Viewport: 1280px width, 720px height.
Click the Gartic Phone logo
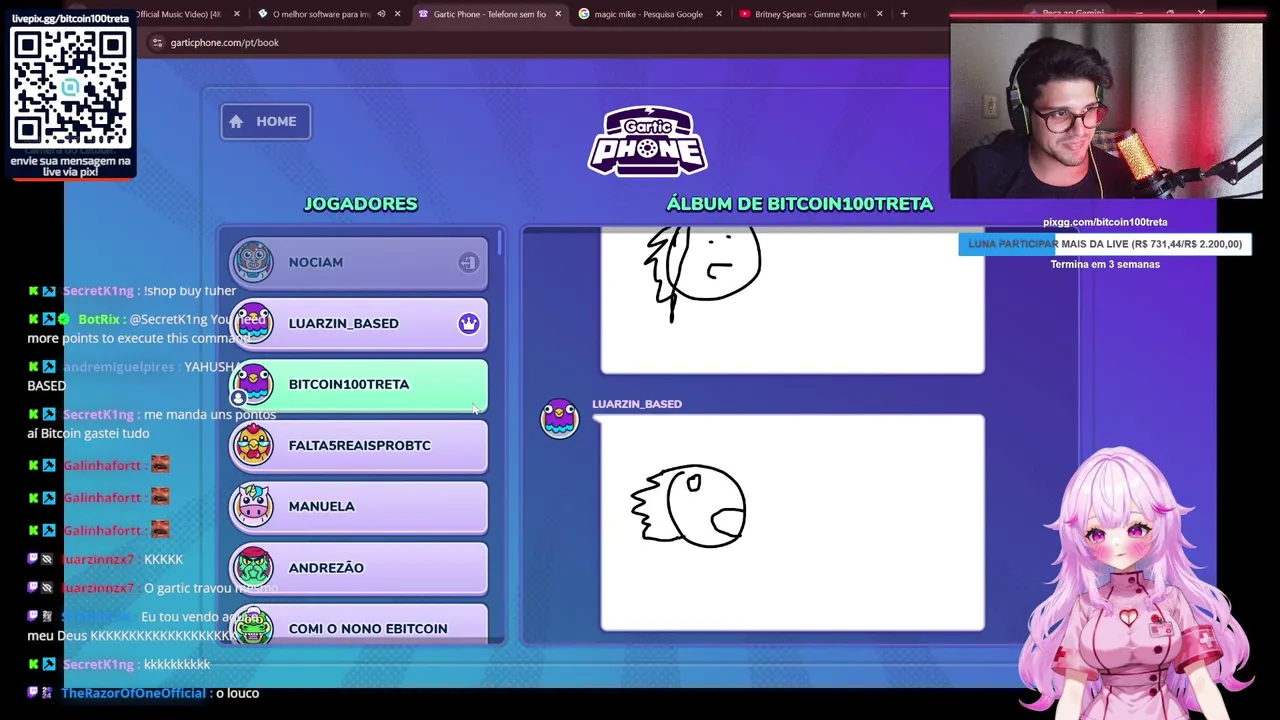(x=648, y=141)
